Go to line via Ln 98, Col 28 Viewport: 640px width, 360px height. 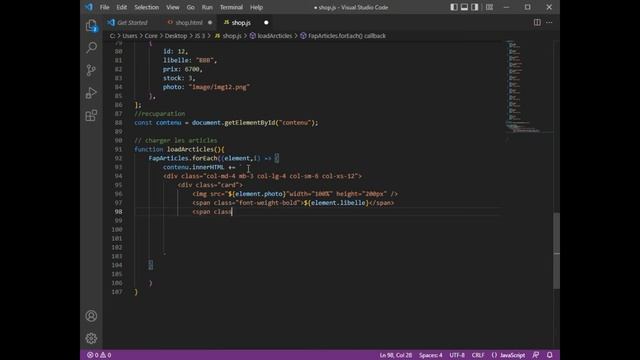(396, 355)
